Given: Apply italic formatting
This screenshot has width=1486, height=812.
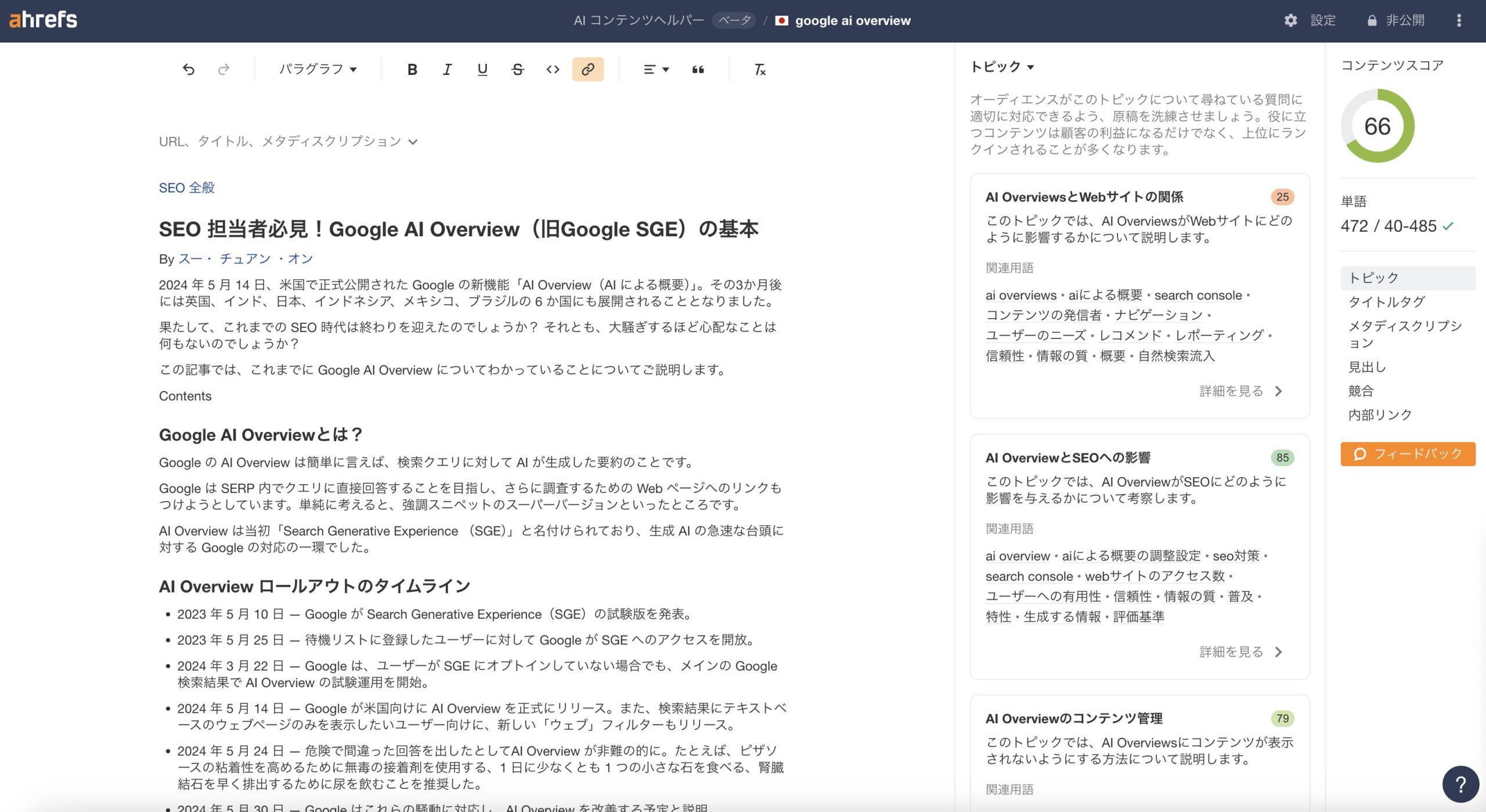Looking at the screenshot, I should [x=447, y=70].
